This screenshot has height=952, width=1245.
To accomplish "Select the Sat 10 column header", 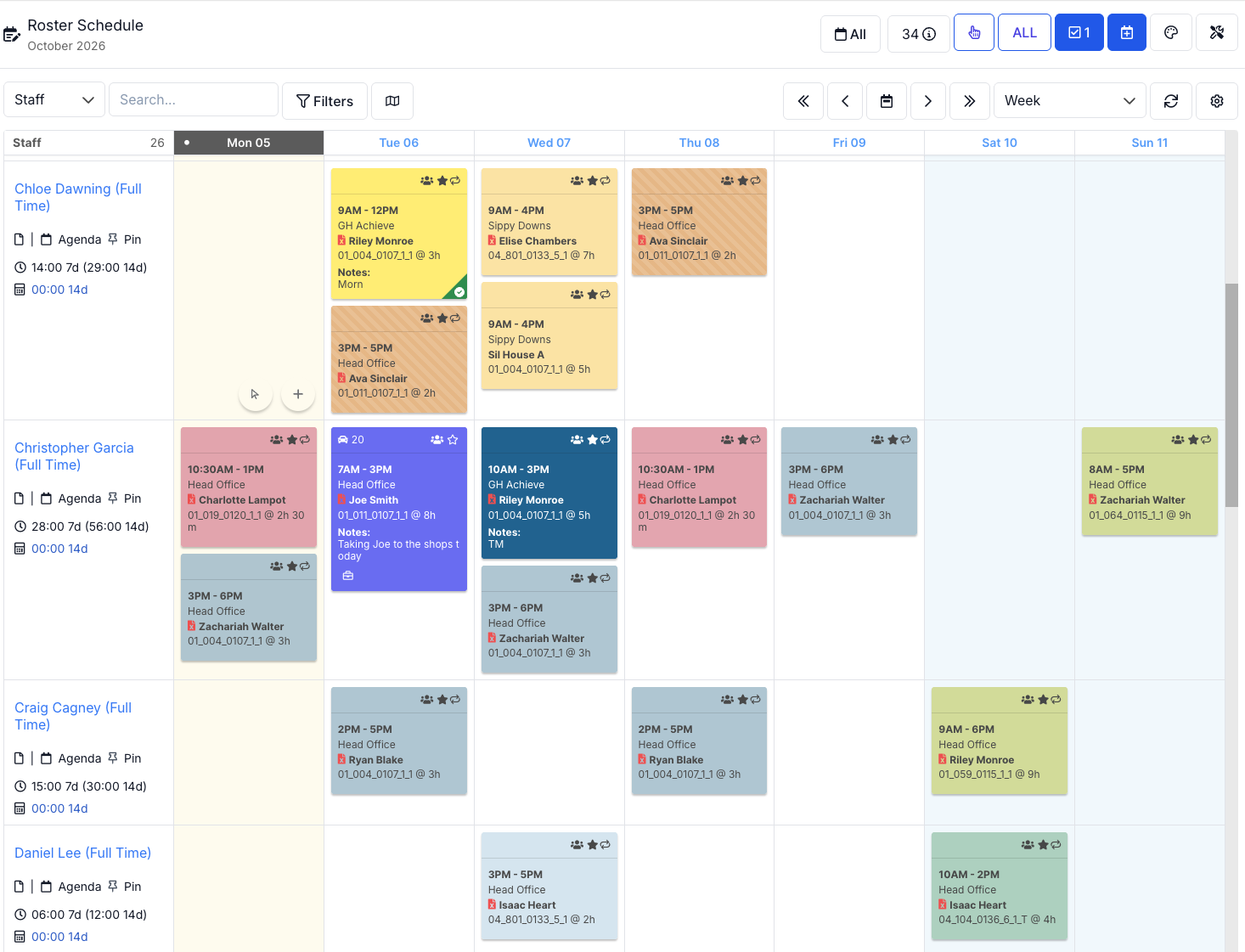I will [1000, 143].
